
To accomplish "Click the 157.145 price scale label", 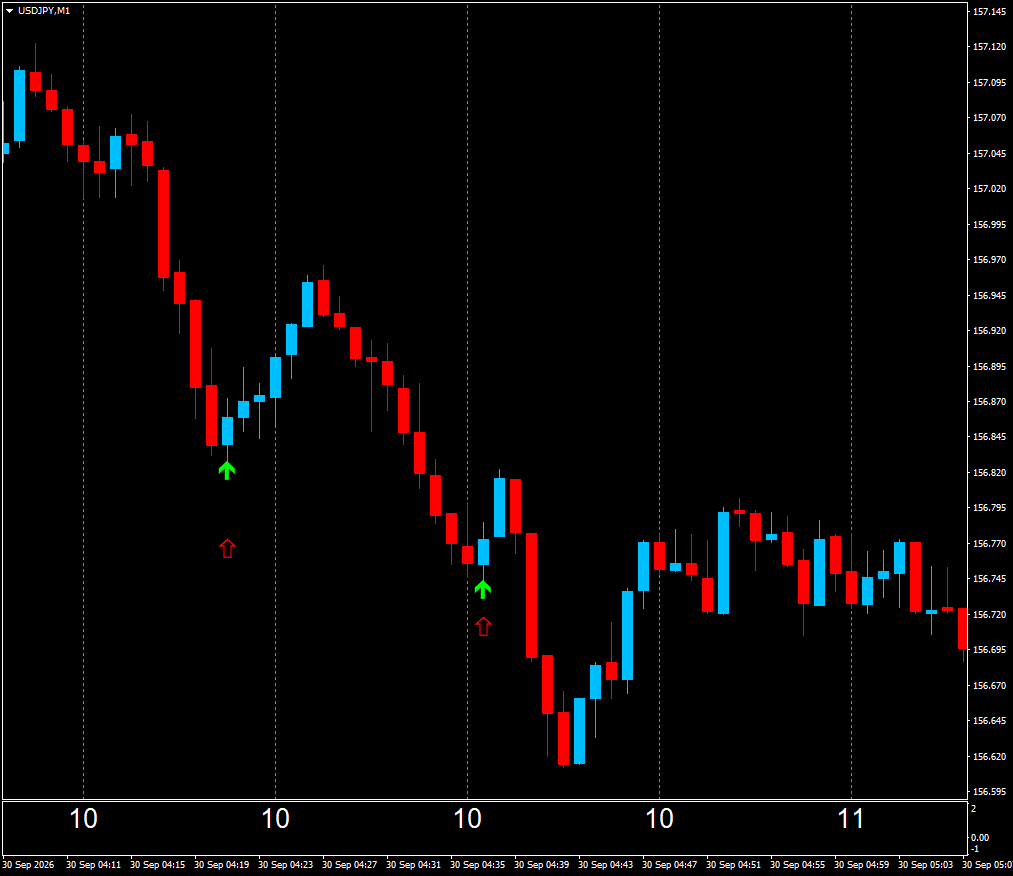I will [989, 12].
